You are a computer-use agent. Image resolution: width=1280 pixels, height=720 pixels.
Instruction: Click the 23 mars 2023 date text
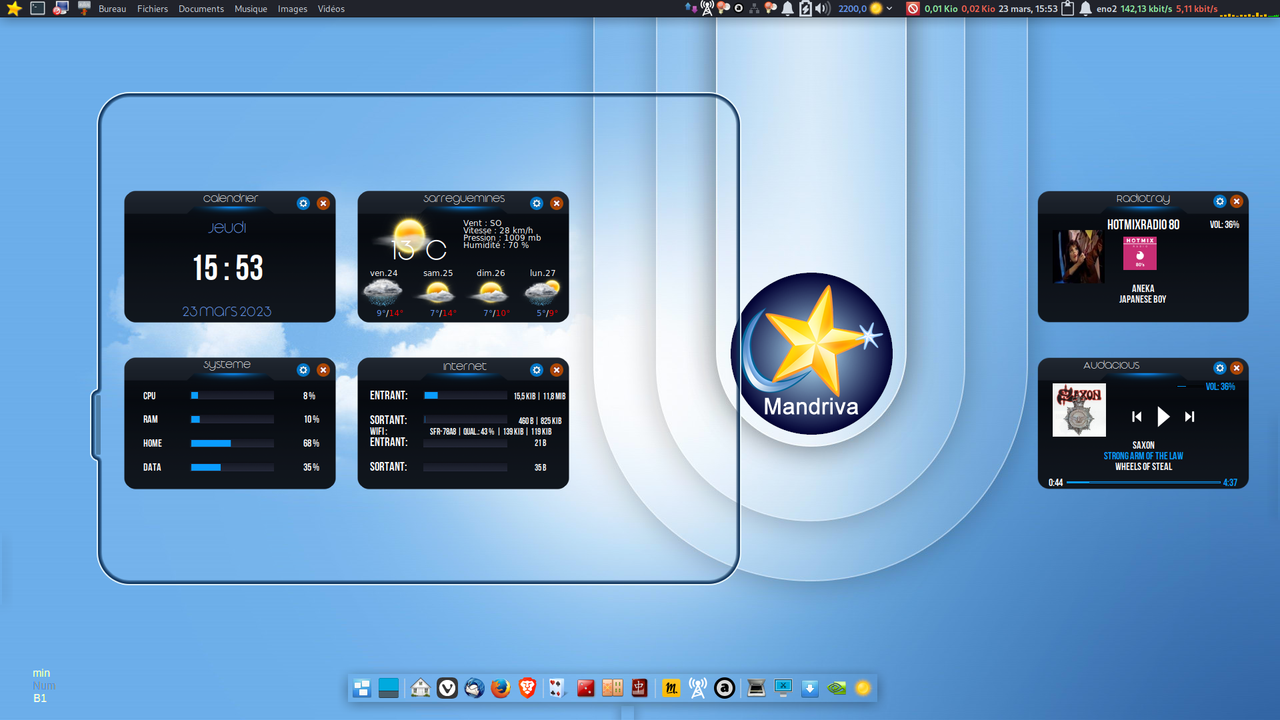click(x=227, y=312)
